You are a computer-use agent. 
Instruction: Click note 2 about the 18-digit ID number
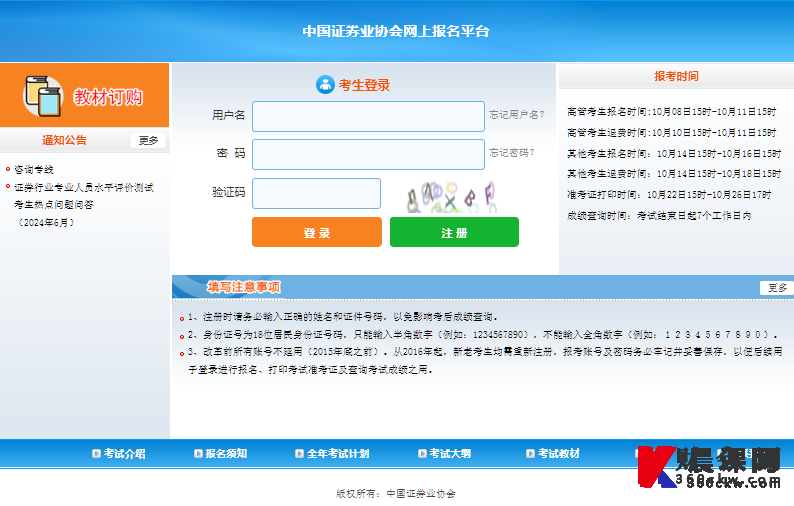pyautogui.click(x=483, y=335)
